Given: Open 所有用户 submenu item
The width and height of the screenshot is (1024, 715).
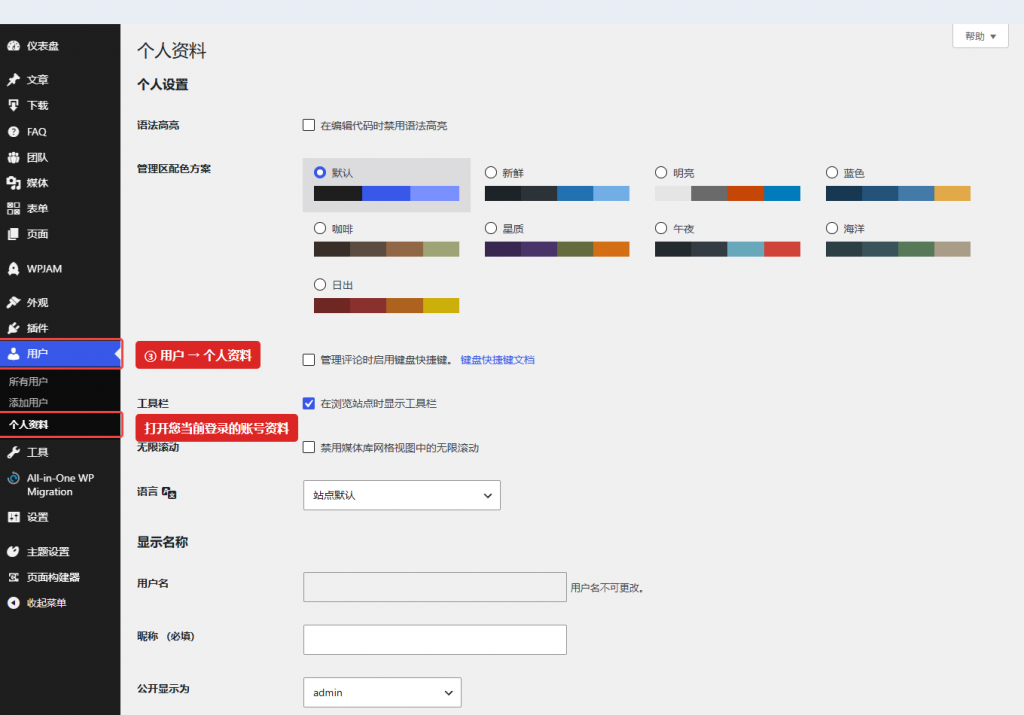Looking at the screenshot, I should point(28,381).
